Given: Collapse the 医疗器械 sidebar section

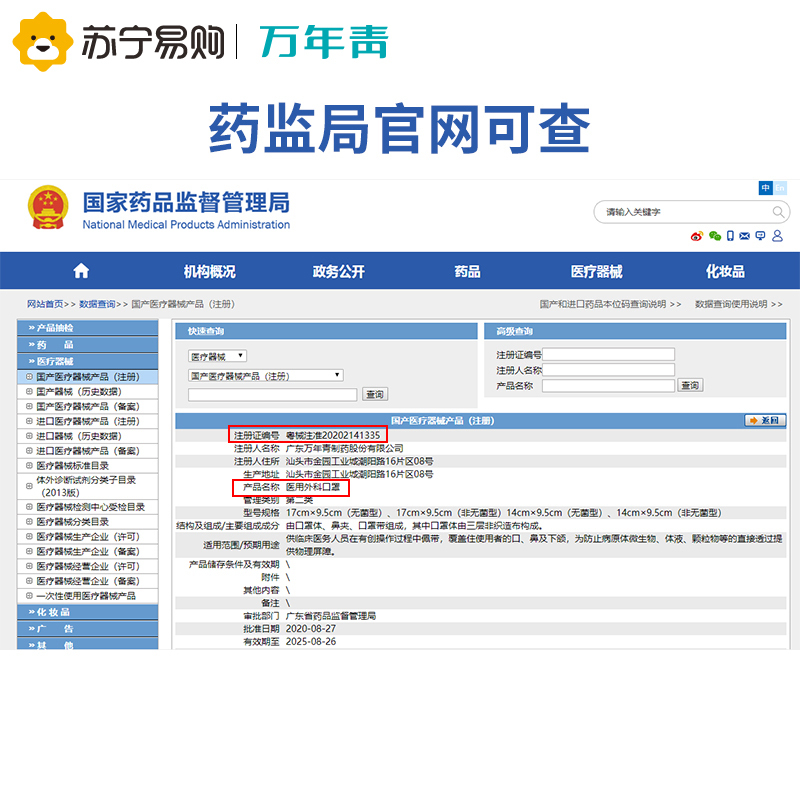Looking at the screenshot, I should [x=88, y=361].
